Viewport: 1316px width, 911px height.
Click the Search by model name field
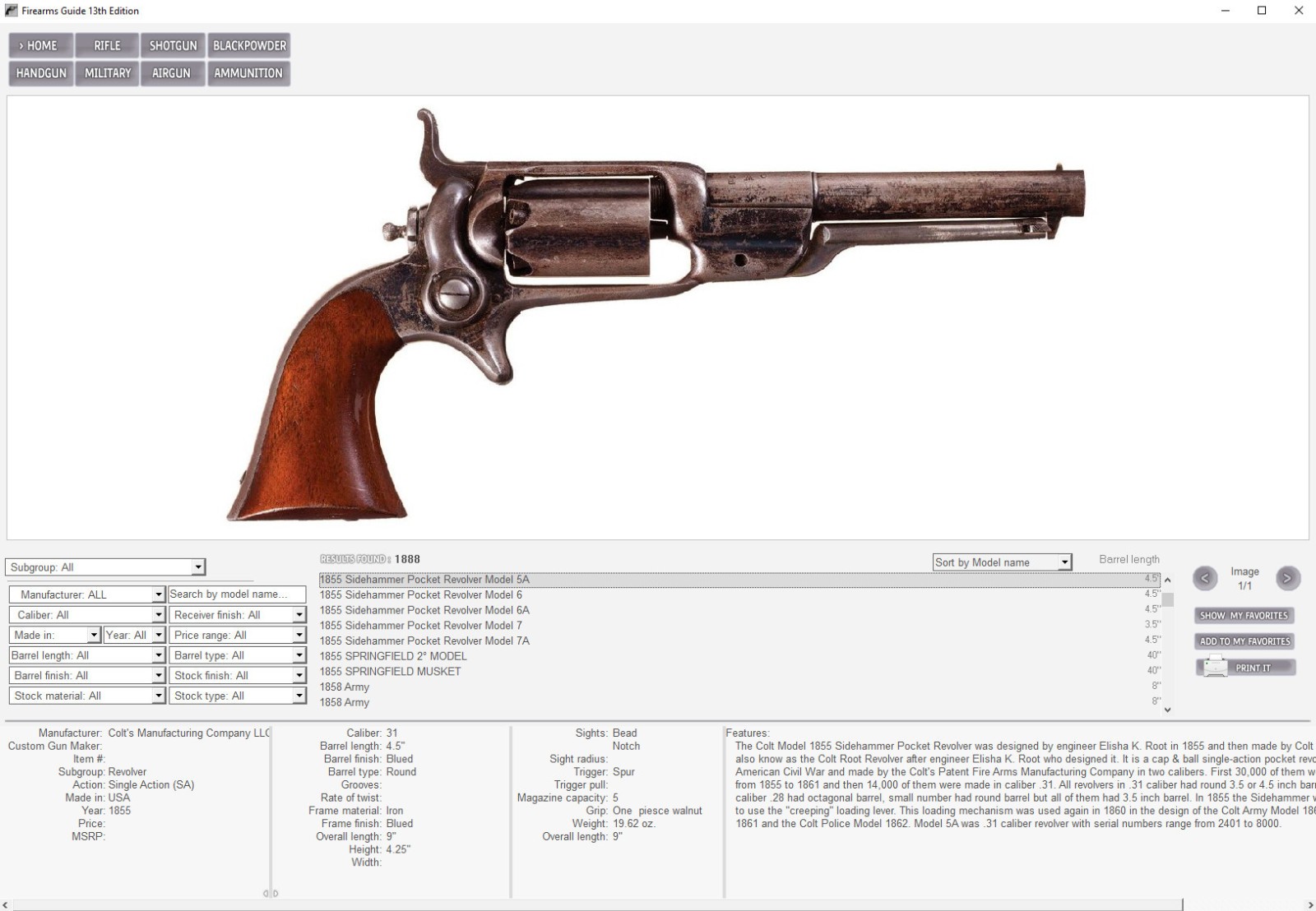(x=237, y=594)
